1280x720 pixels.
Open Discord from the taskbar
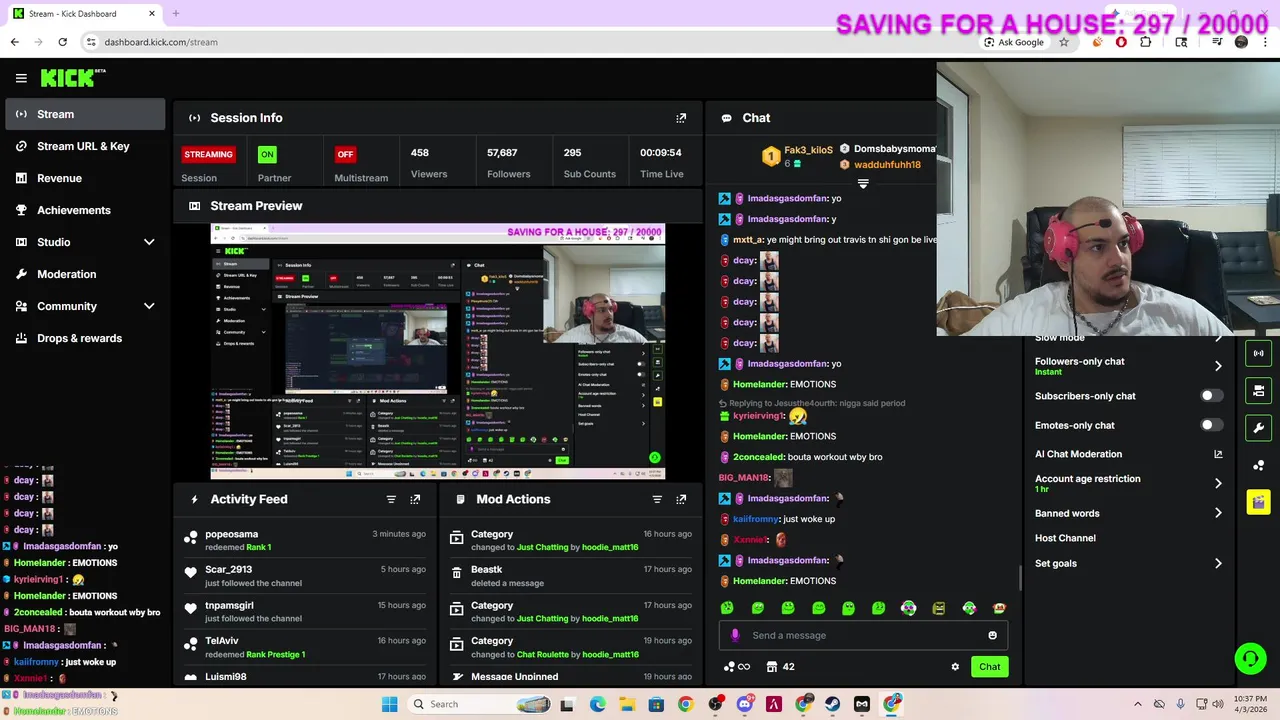744,704
